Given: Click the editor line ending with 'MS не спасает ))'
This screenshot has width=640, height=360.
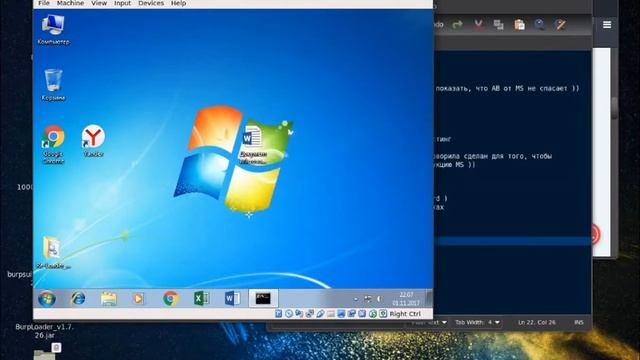Looking at the screenshot, I should tap(507, 88).
